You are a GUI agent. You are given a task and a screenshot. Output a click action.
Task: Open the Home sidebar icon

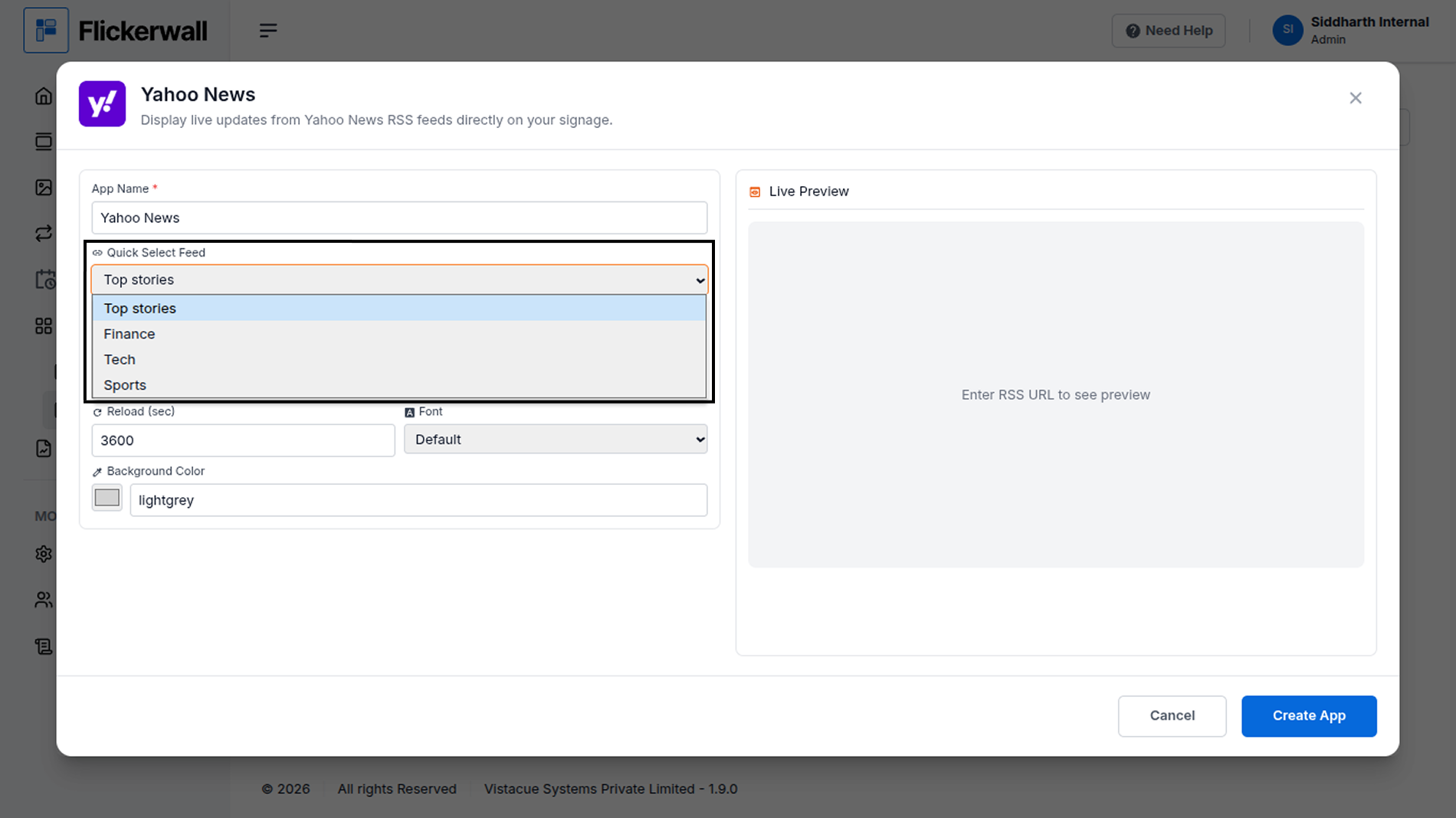44,97
